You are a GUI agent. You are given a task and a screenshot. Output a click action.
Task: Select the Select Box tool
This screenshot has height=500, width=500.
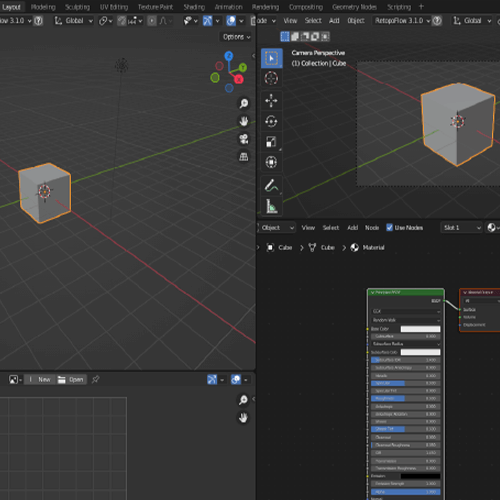(271, 58)
